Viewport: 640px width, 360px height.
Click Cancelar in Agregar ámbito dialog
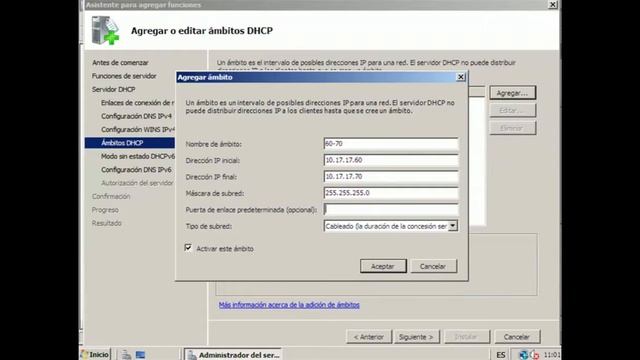pyautogui.click(x=433, y=266)
